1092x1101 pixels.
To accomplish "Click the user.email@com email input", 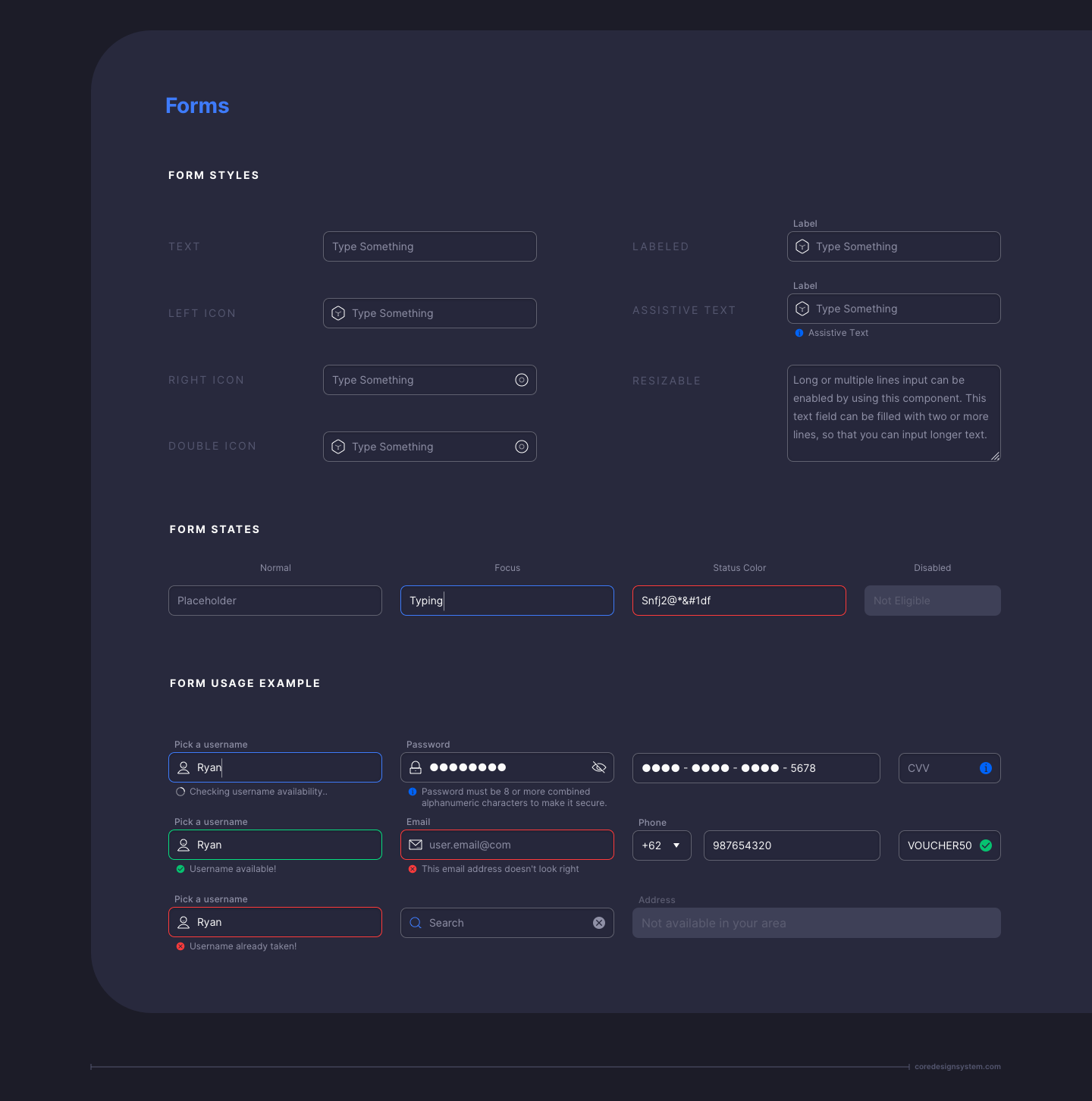I will 507,845.
